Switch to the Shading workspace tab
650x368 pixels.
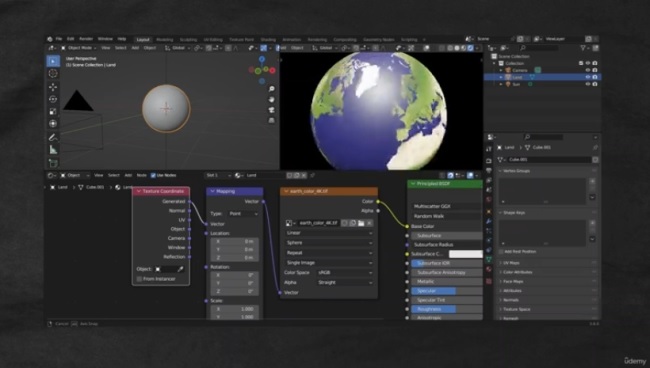pos(268,40)
